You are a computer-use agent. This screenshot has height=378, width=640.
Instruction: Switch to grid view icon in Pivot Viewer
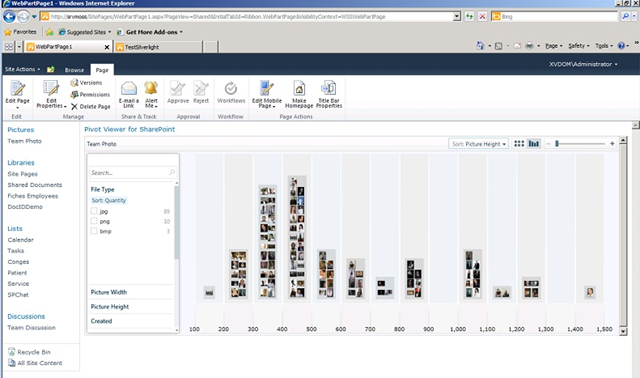tap(519, 144)
